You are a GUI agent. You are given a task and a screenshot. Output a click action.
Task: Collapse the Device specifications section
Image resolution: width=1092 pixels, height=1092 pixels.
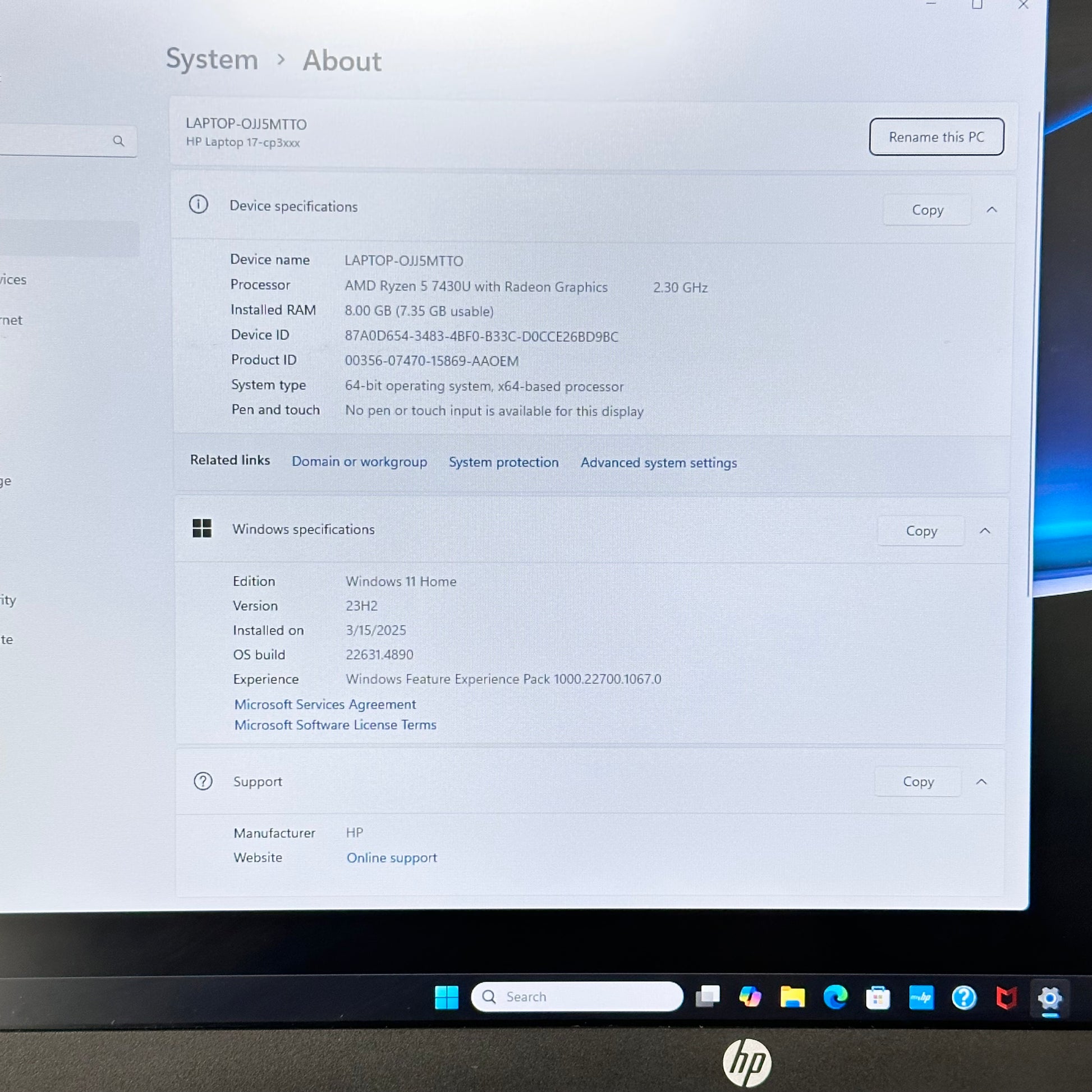[x=992, y=210]
